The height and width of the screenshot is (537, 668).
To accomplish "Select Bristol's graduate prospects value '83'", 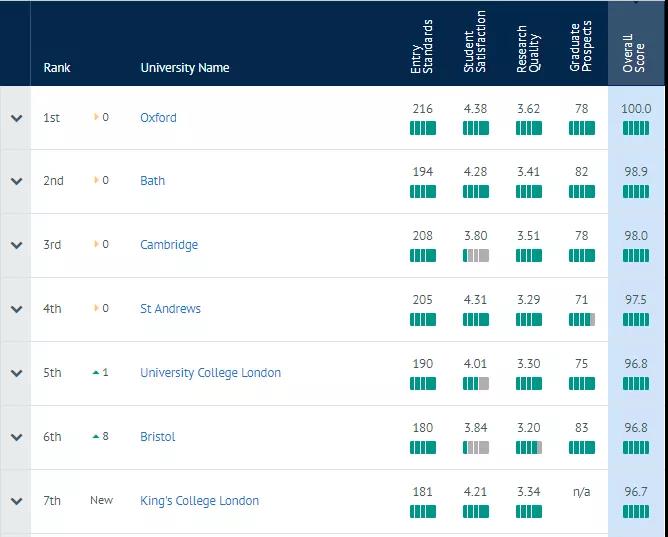I will [582, 428].
